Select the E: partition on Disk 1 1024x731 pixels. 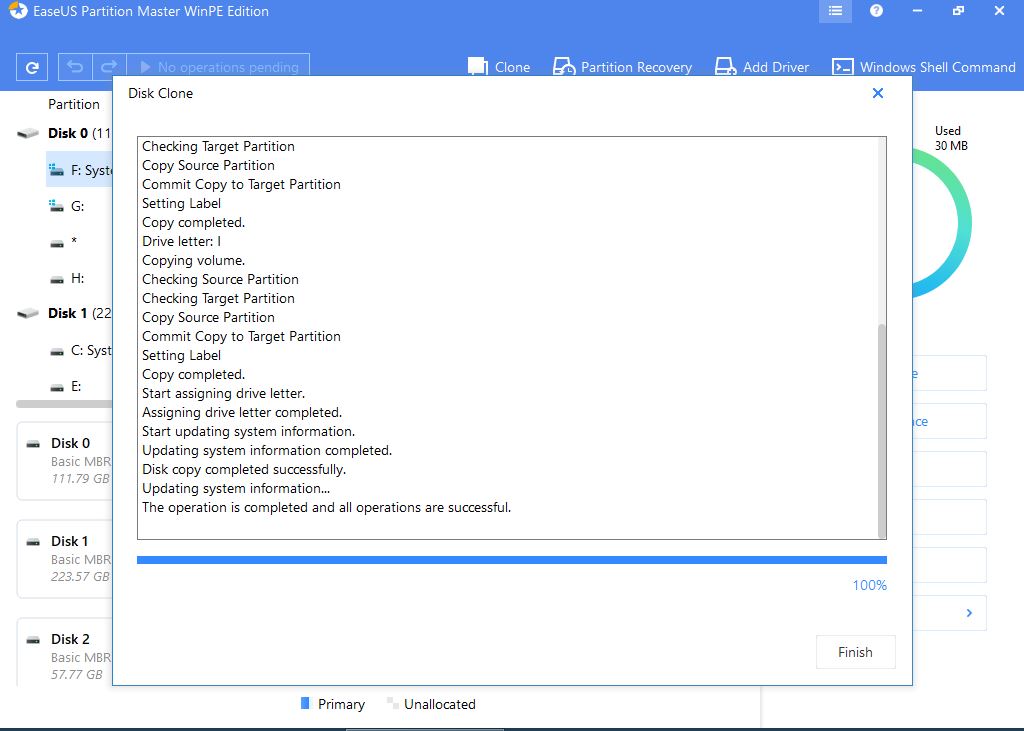point(78,386)
